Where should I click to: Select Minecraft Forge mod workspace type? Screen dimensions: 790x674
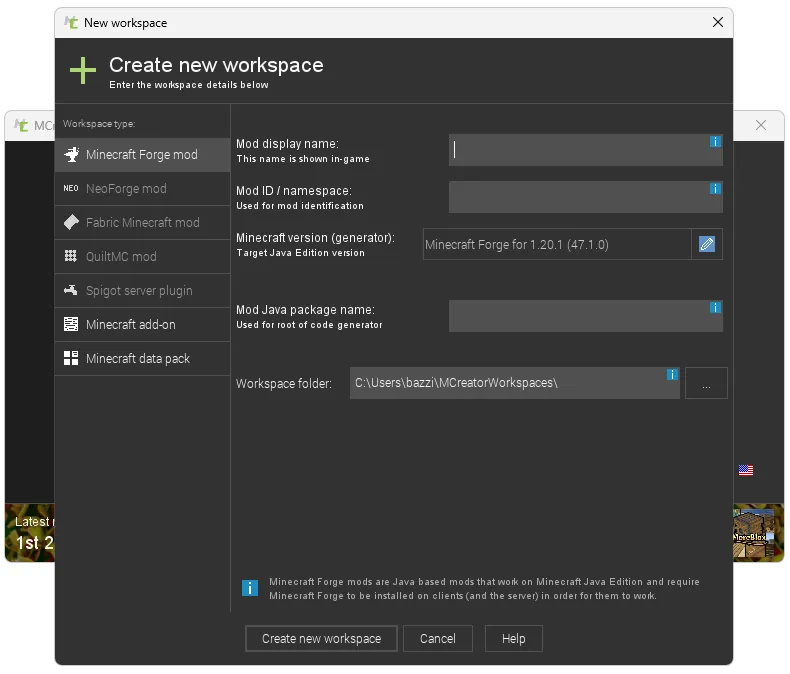point(143,155)
